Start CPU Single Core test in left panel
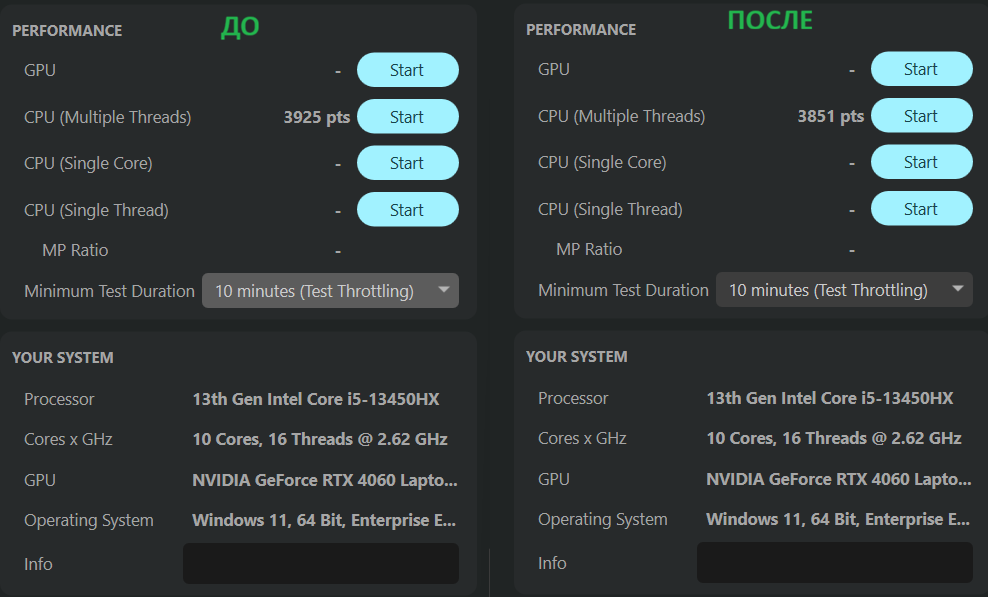Viewport: 988px width, 597px height. 408,163
